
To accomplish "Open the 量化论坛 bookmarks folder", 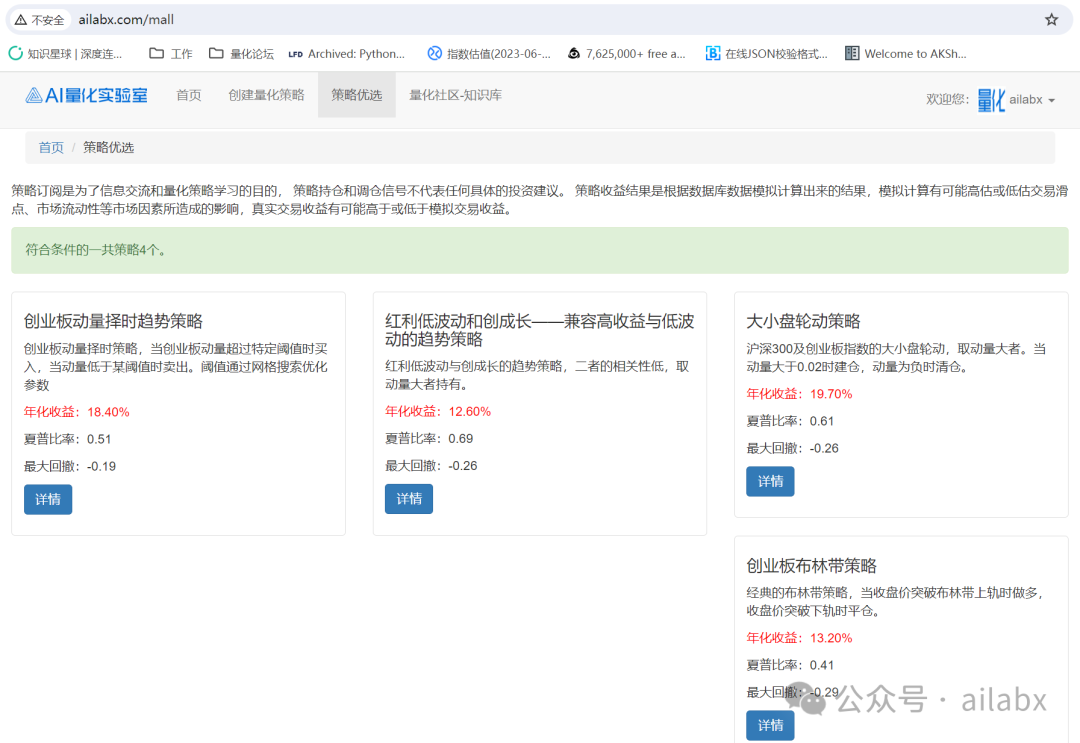I will coord(247,52).
